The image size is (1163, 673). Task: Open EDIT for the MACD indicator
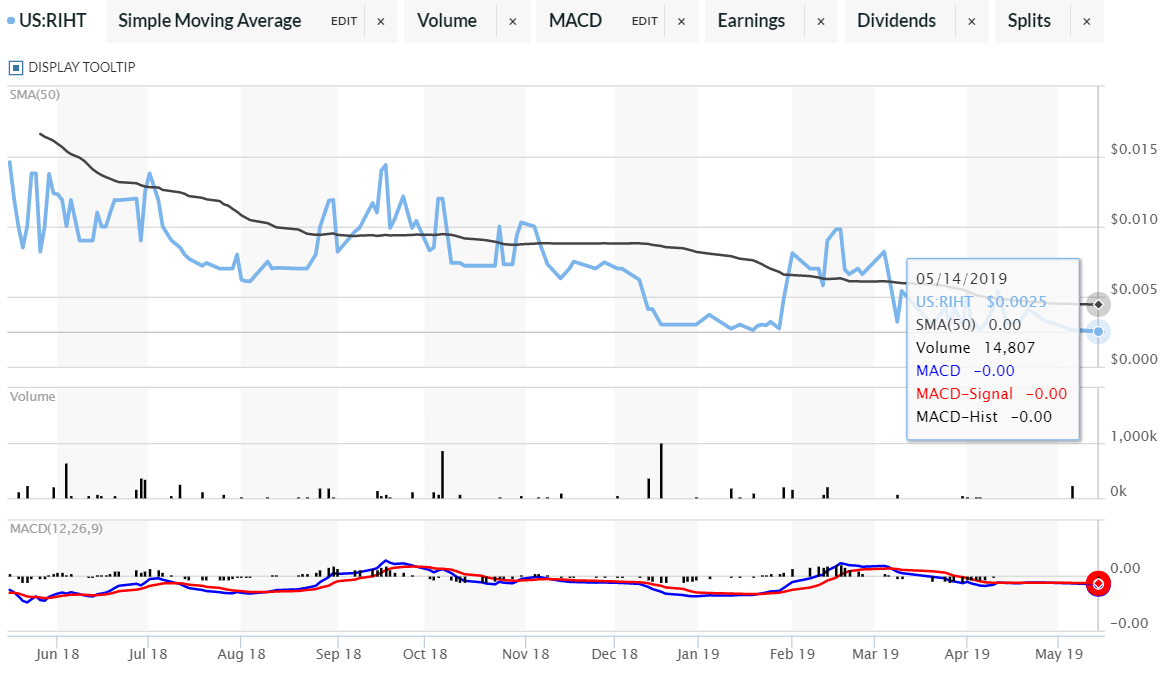[645, 21]
